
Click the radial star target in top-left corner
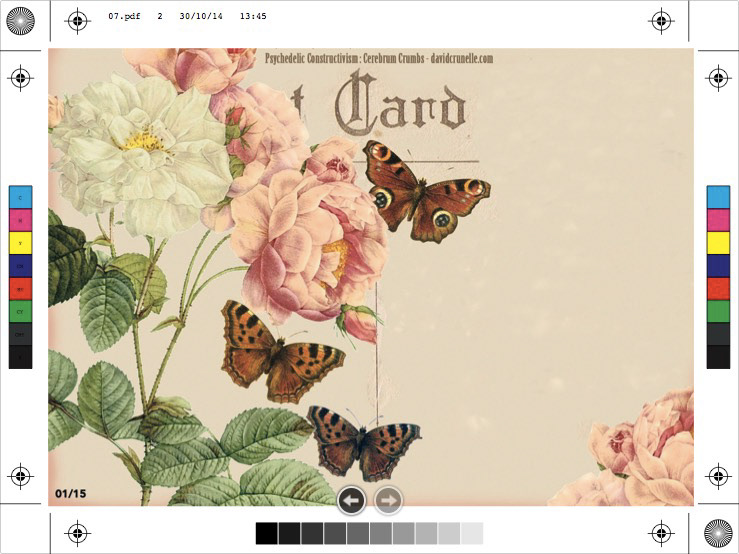tap(20, 19)
